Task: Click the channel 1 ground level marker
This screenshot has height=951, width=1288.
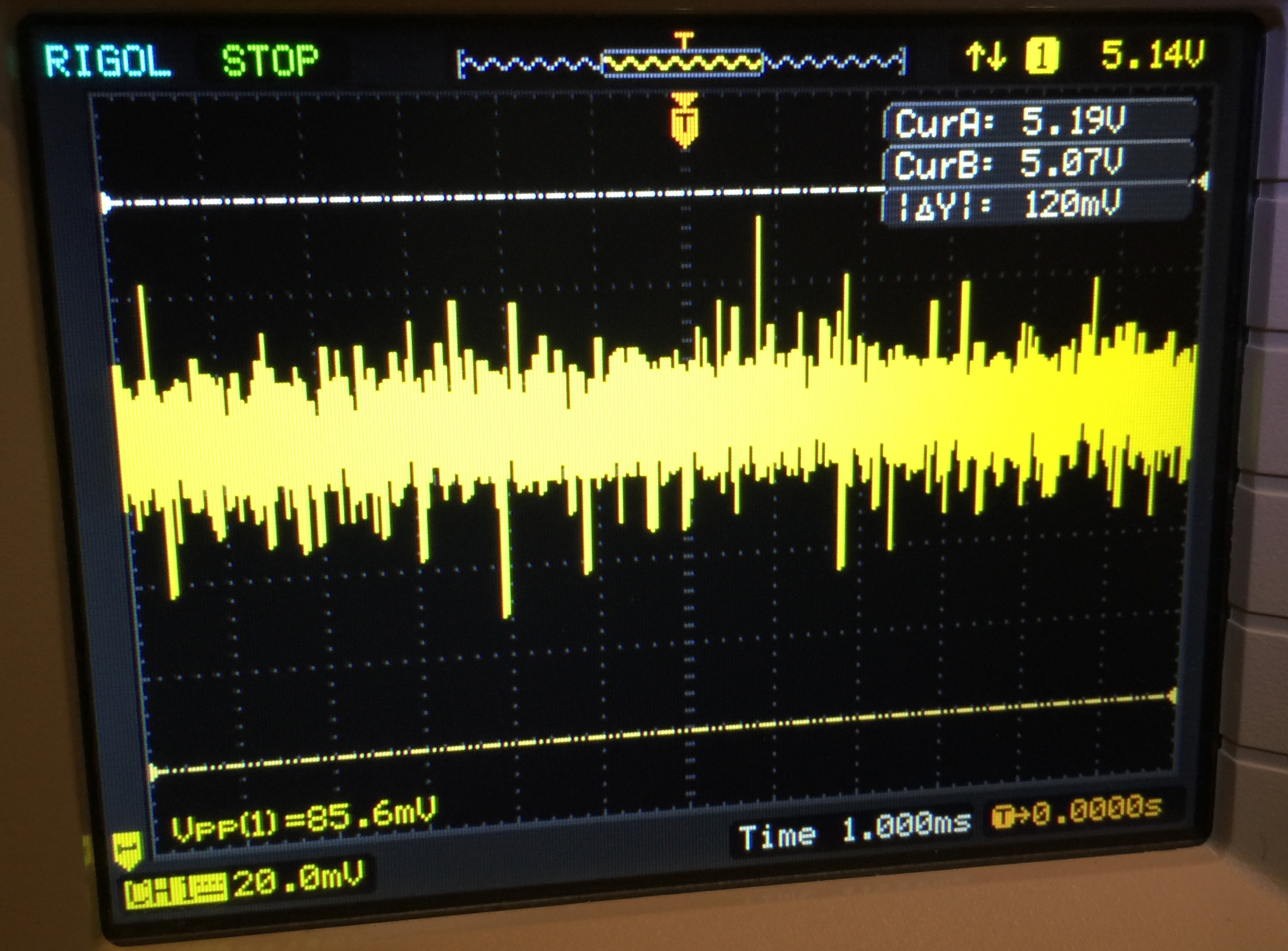Action: 128,850
